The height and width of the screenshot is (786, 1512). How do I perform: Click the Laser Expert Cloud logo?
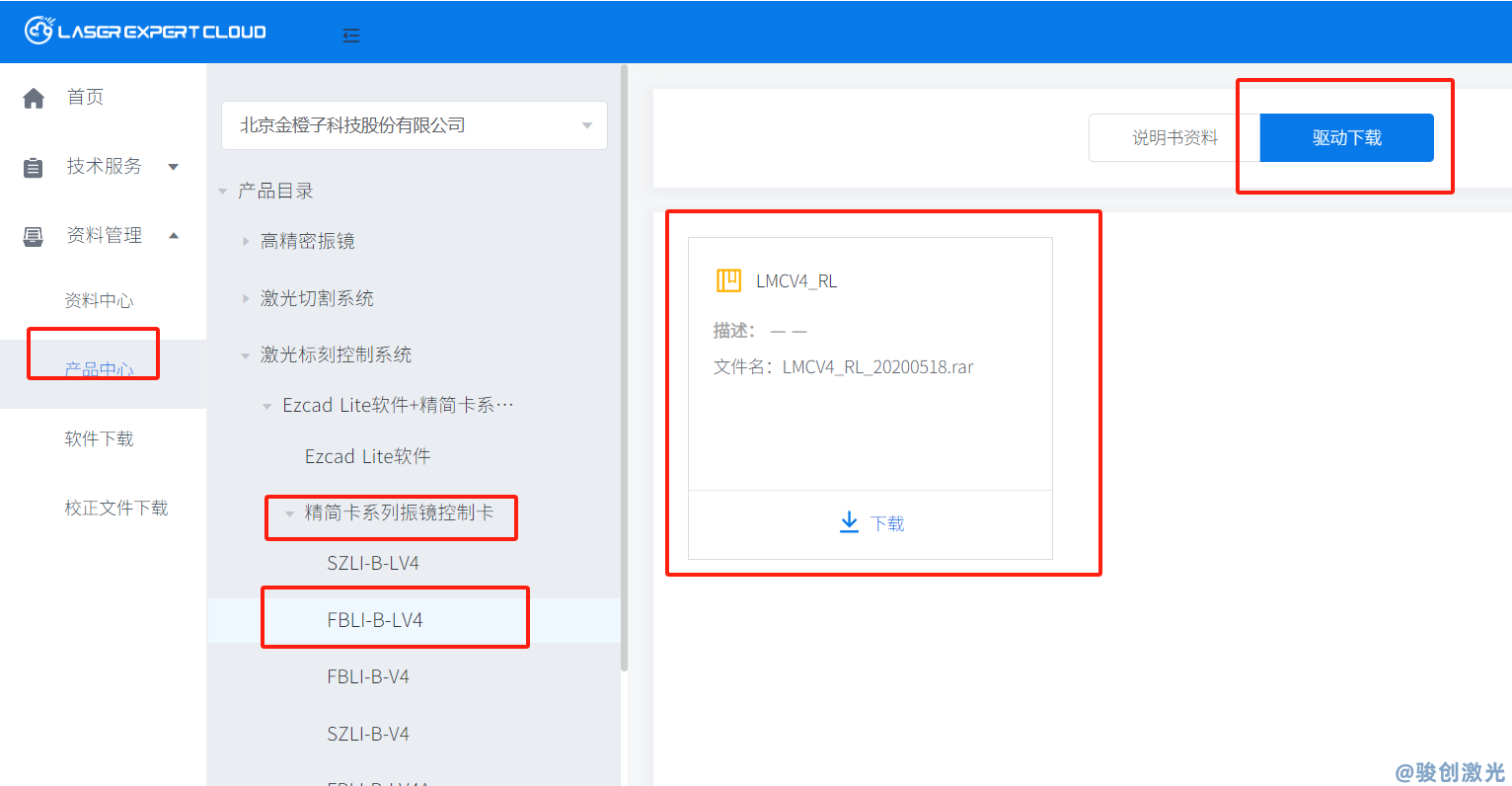(145, 31)
